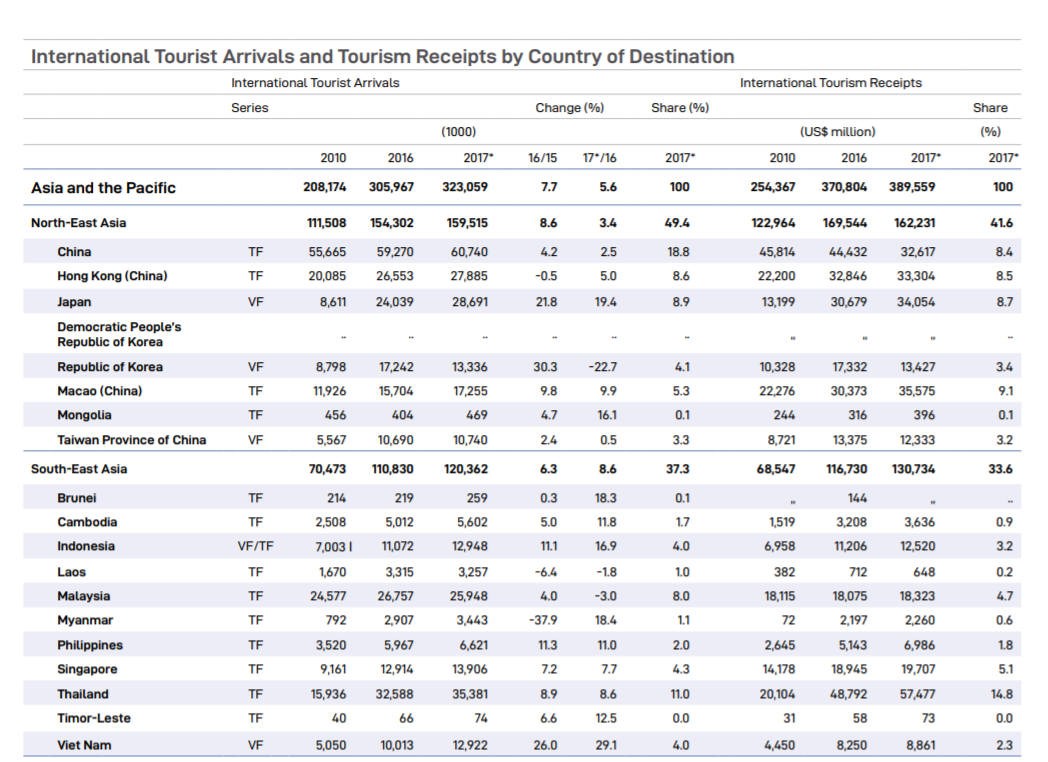Click the '16/15' column heading
Image resolution: width=1048 pixels, height=762 pixels.
pyautogui.click(x=542, y=158)
